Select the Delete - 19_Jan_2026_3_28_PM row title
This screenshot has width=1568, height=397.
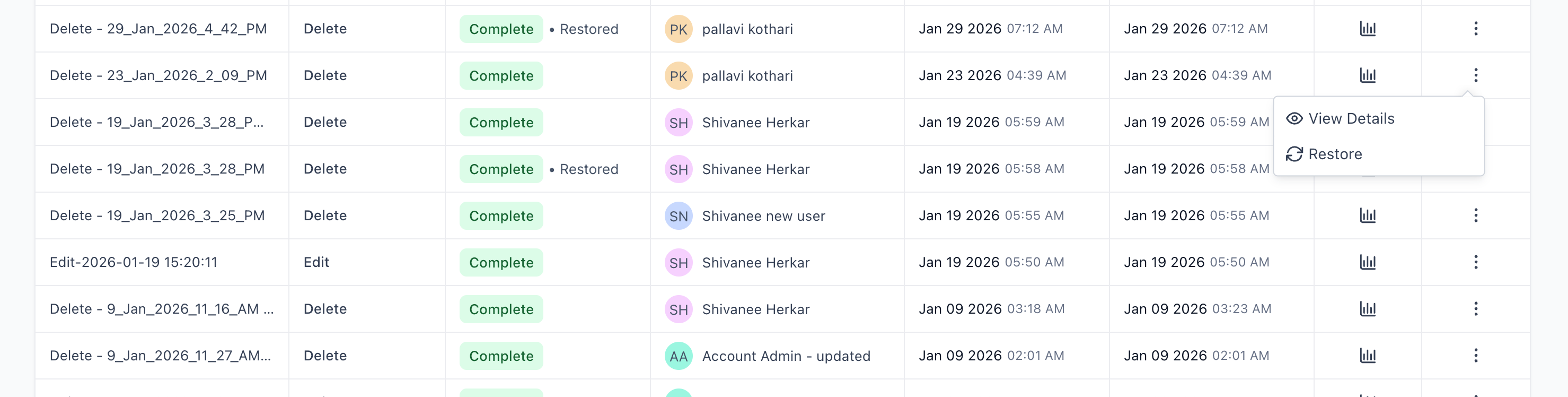(x=157, y=168)
